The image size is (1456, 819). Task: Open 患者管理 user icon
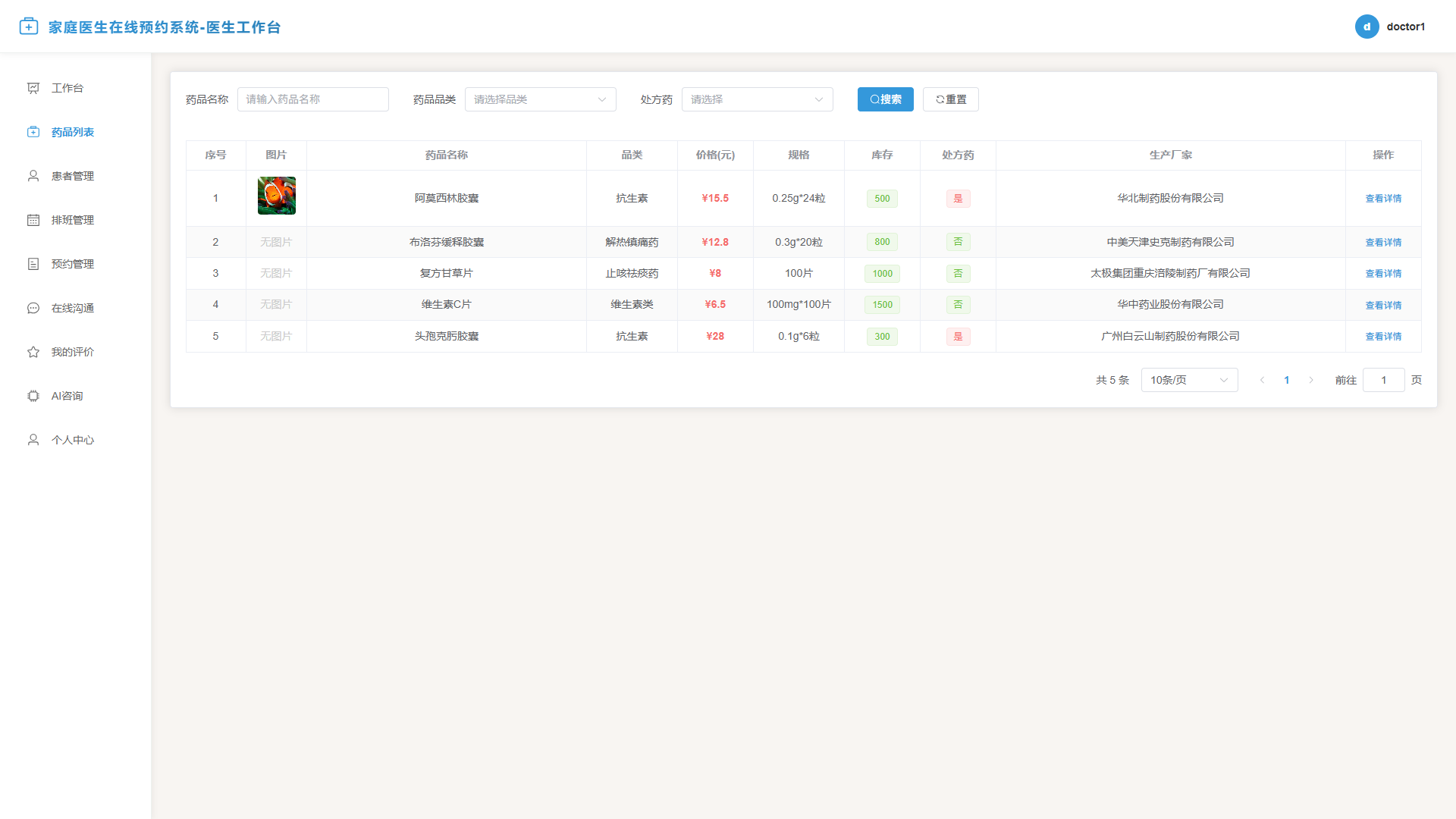[33, 176]
